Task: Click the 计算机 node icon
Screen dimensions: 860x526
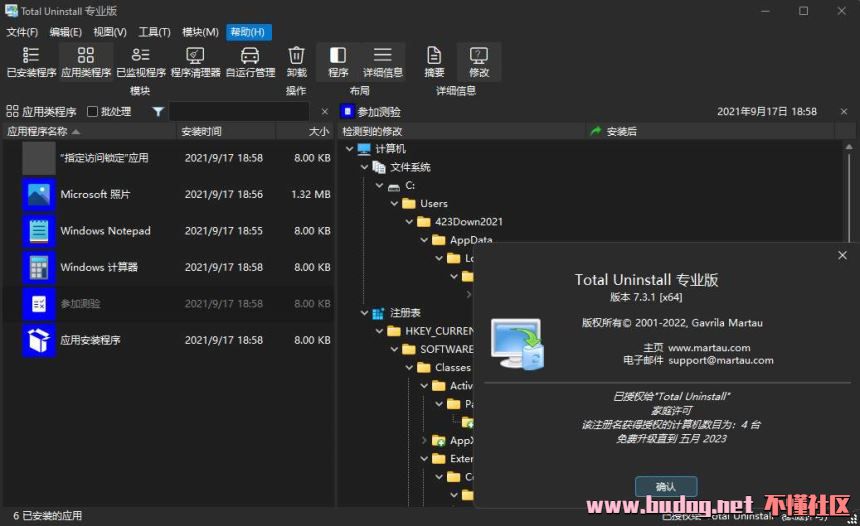Action: (364, 149)
